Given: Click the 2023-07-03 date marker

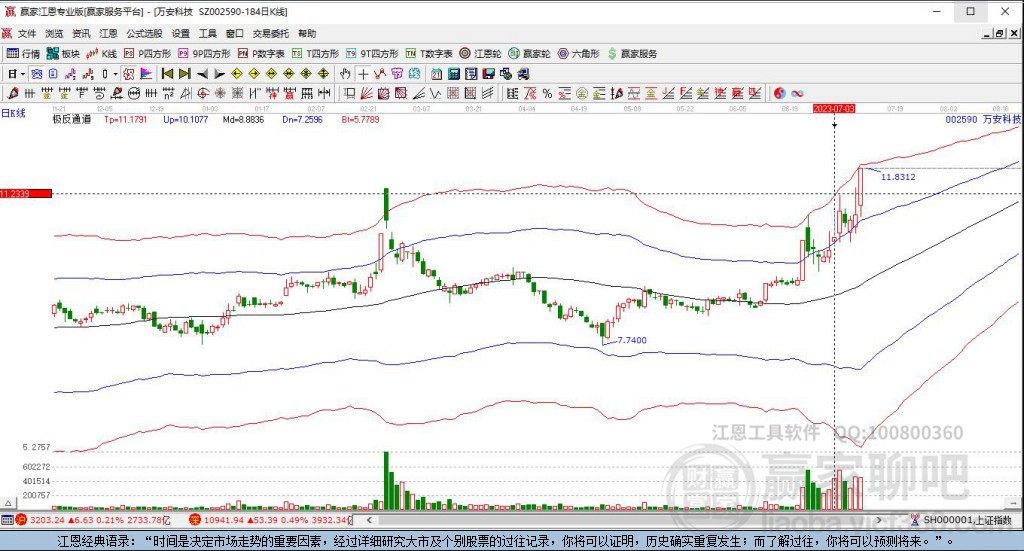Looking at the screenshot, I should [x=834, y=108].
